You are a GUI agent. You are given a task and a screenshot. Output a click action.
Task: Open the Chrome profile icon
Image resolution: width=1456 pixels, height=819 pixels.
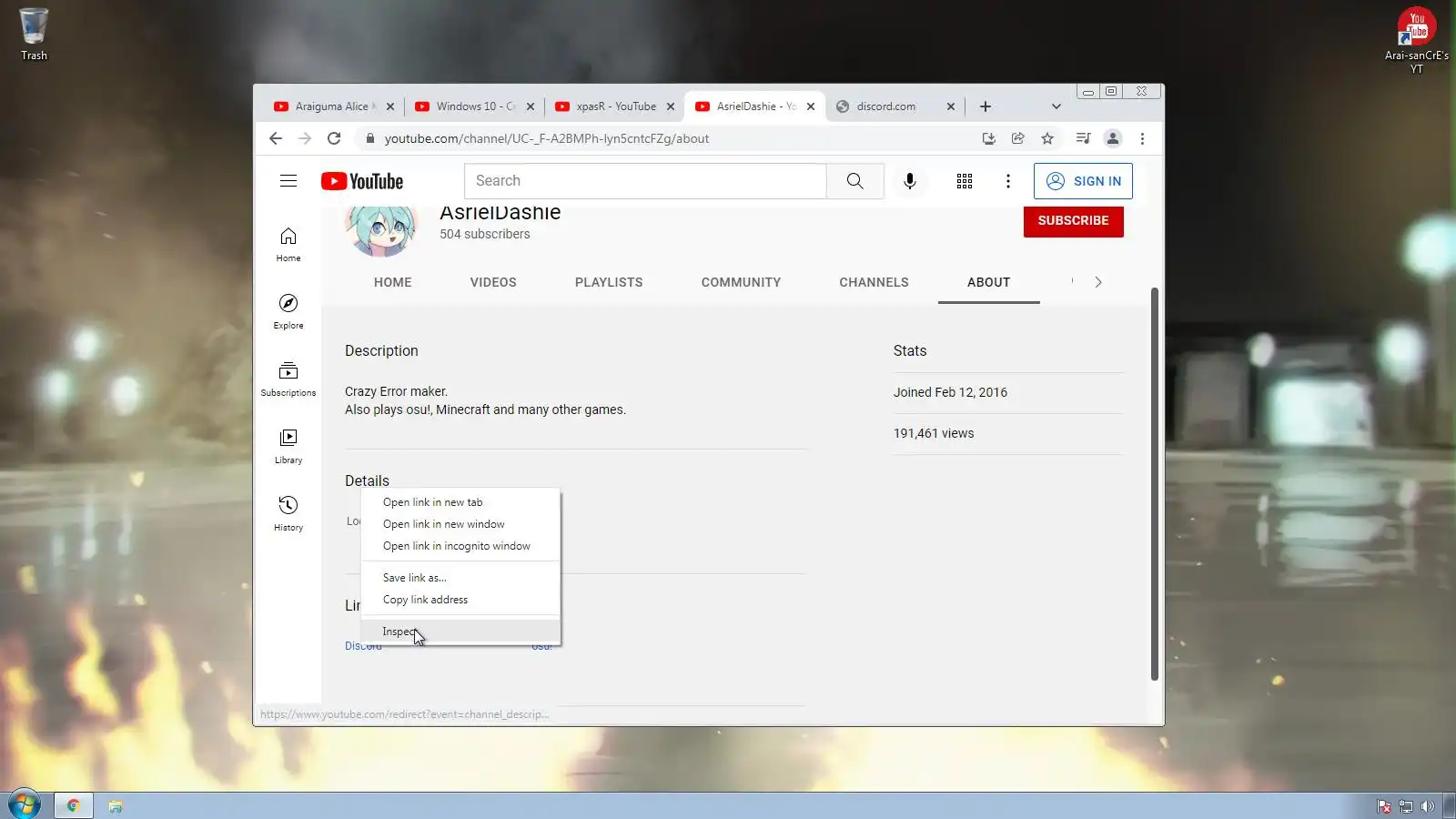[x=1112, y=138]
